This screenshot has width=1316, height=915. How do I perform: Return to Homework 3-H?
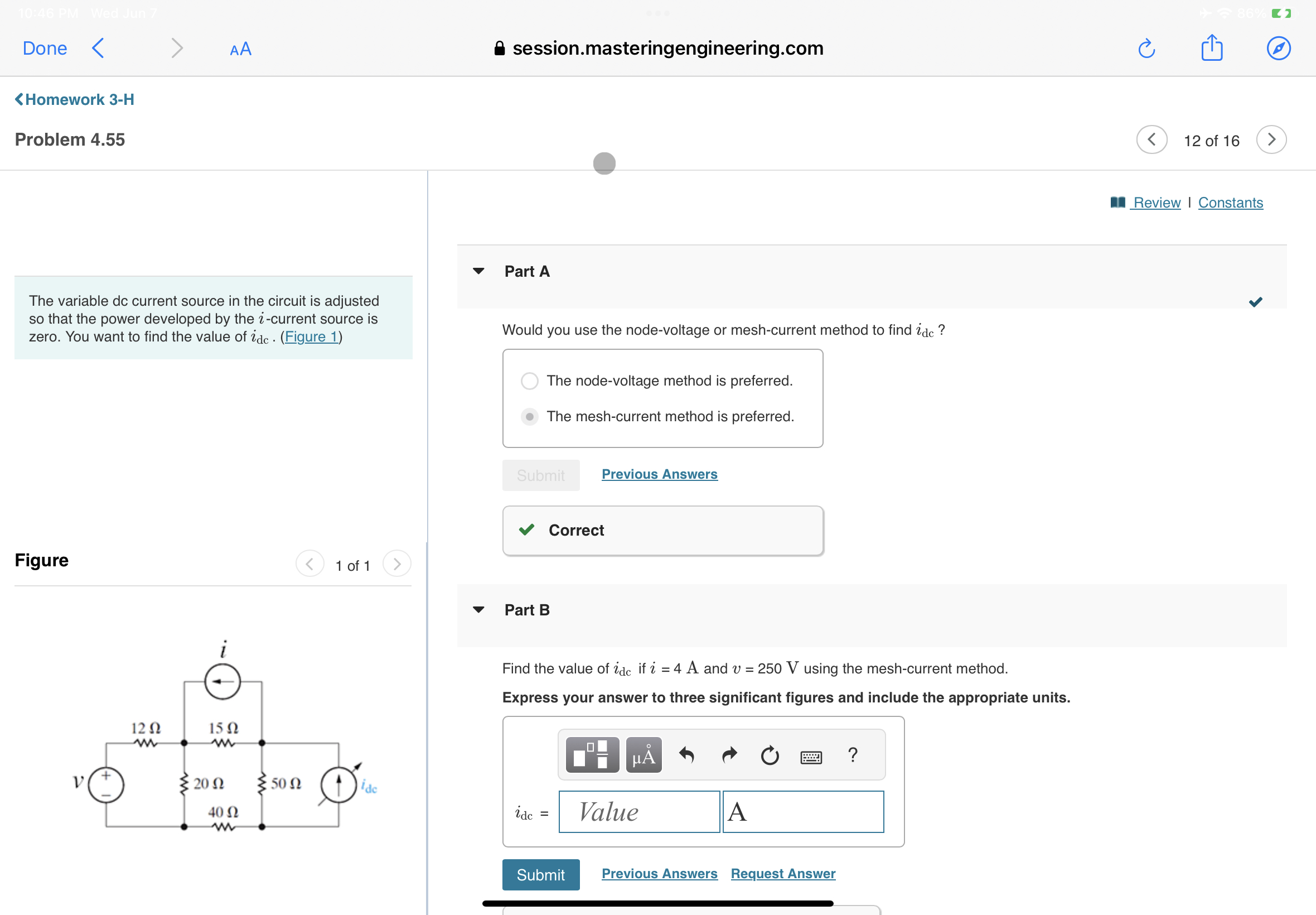coord(74,99)
